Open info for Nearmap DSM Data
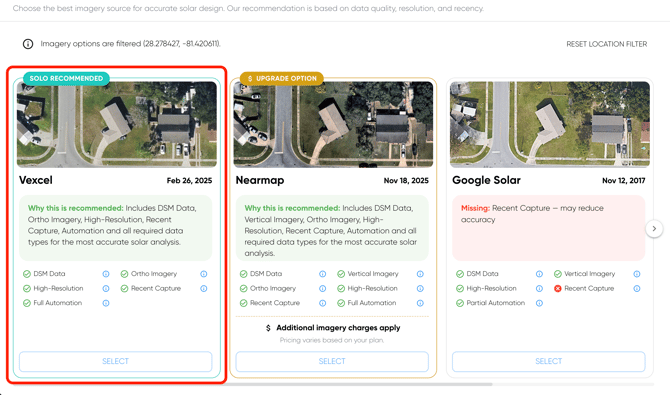Image resolution: width=670 pixels, height=395 pixels. [x=323, y=274]
